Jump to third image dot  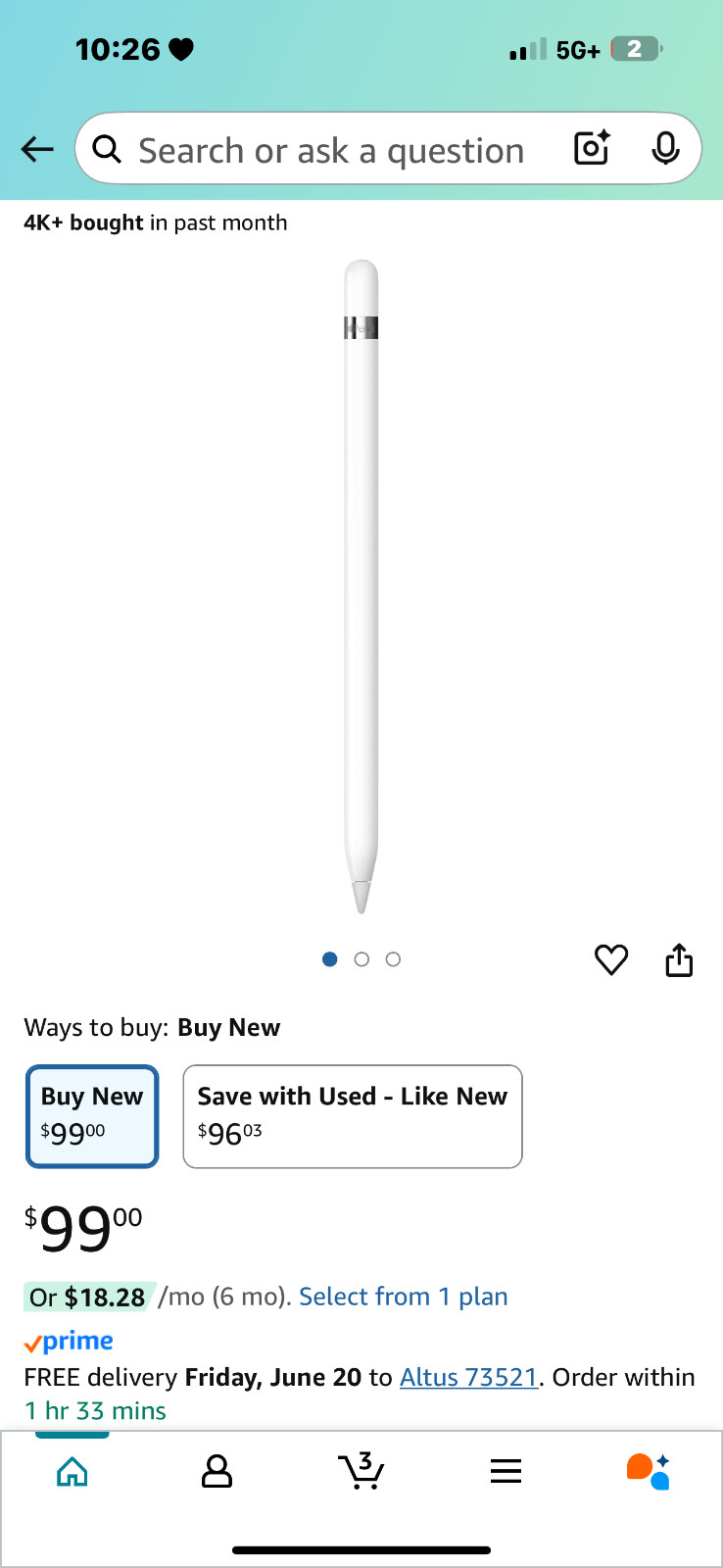point(393,959)
